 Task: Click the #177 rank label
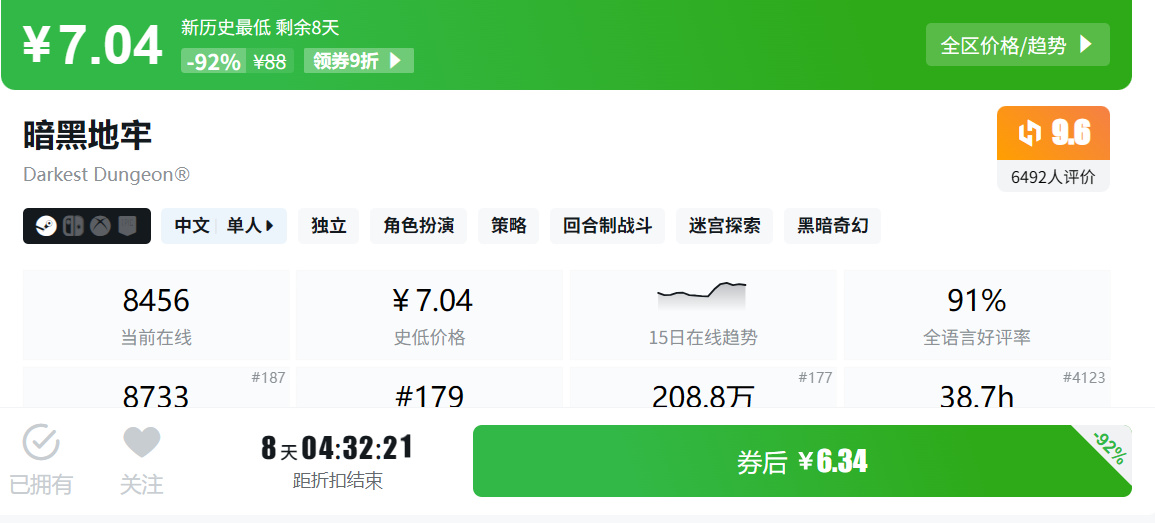(815, 378)
